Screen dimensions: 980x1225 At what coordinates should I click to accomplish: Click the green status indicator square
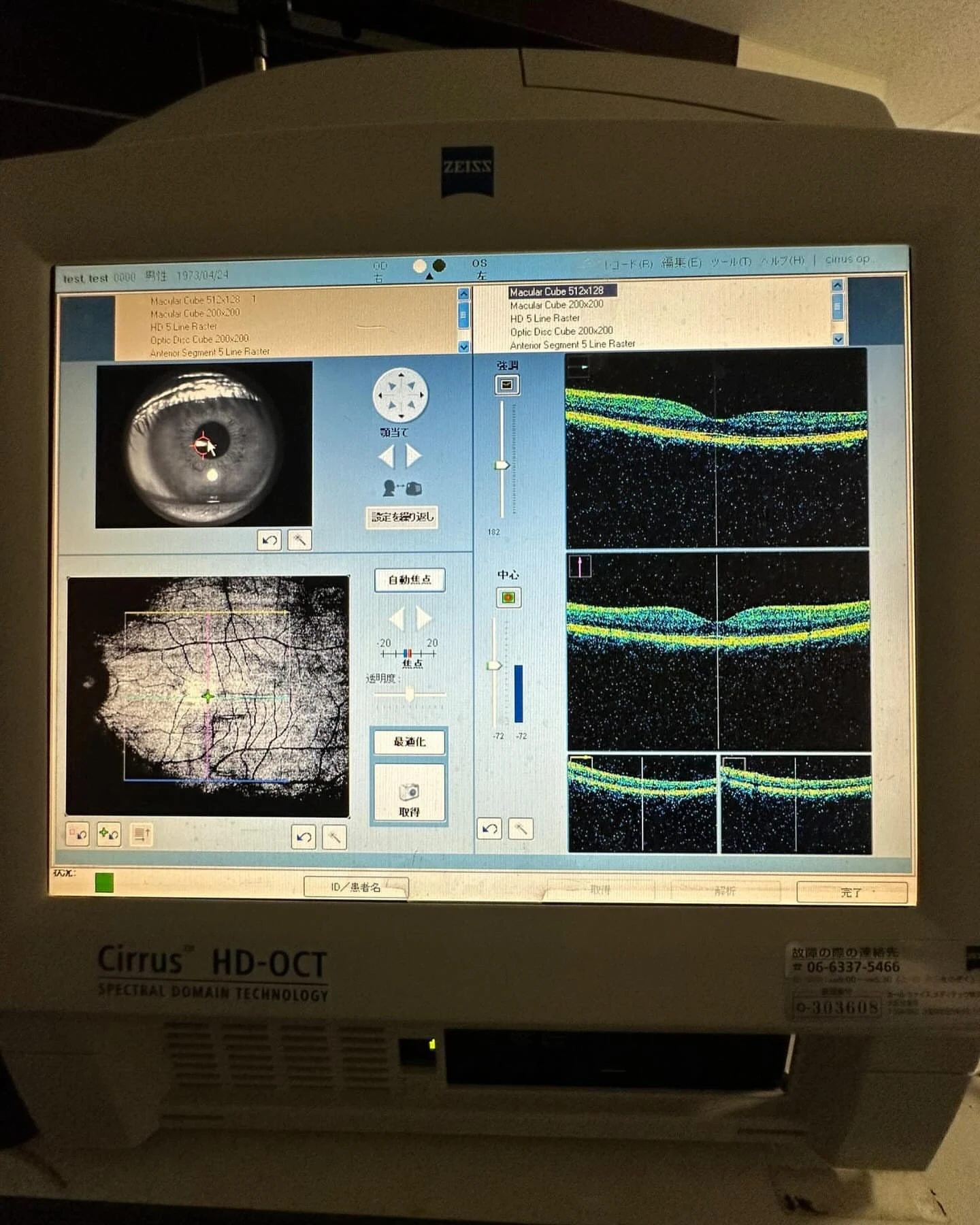[104, 883]
